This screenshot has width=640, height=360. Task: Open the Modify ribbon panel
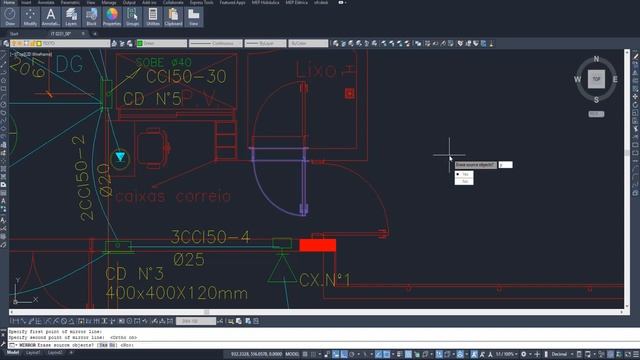click(30, 17)
